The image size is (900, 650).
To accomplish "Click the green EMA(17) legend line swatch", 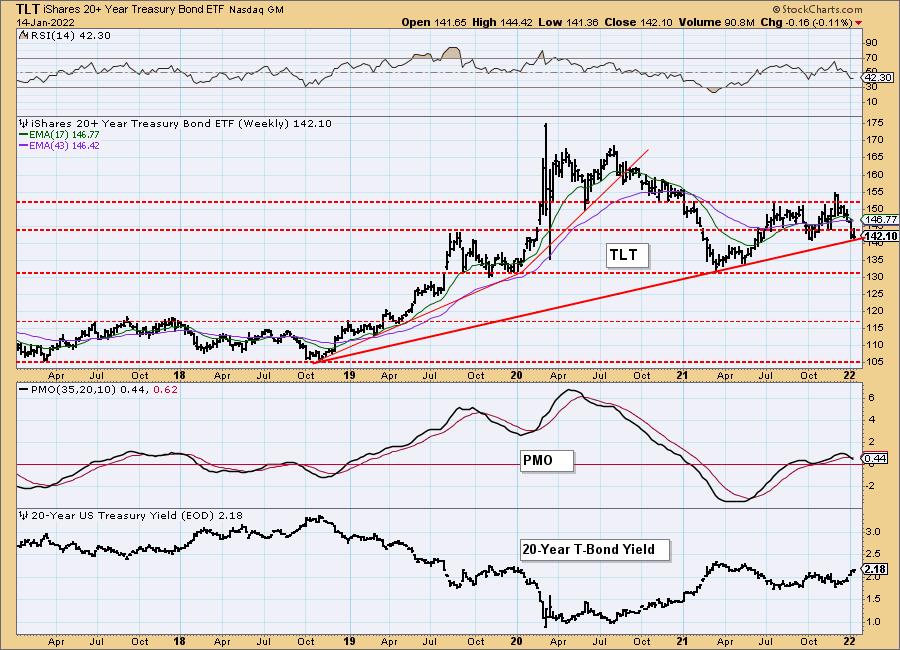I will click(24, 134).
